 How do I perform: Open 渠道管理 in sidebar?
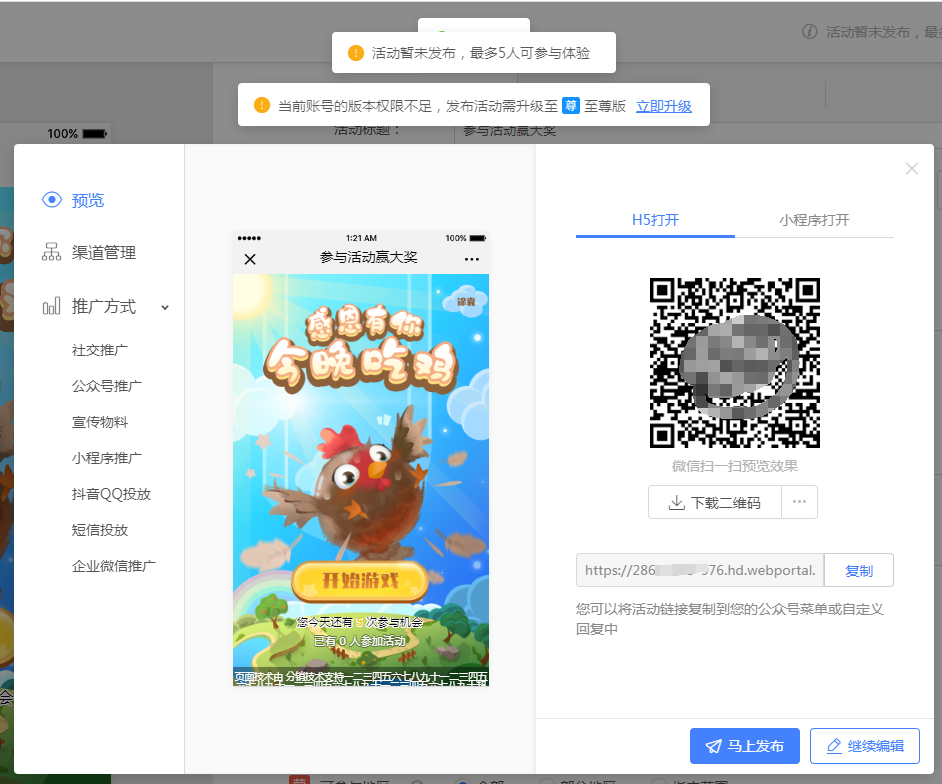[103, 253]
